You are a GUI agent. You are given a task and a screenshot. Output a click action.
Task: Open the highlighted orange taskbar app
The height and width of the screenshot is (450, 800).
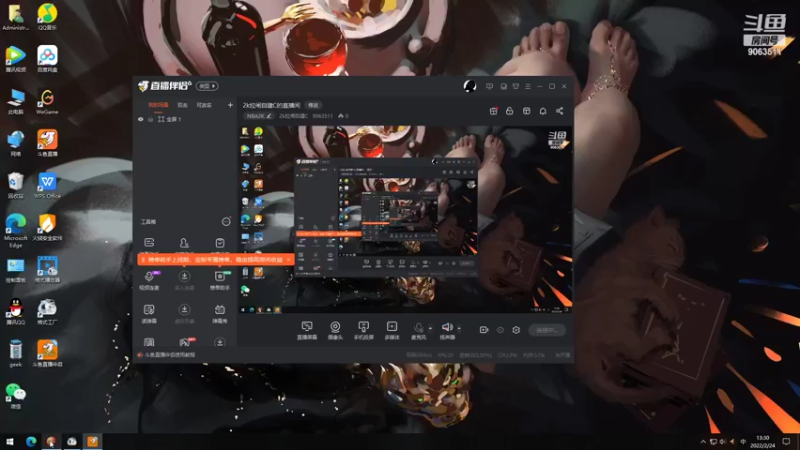click(92, 441)
